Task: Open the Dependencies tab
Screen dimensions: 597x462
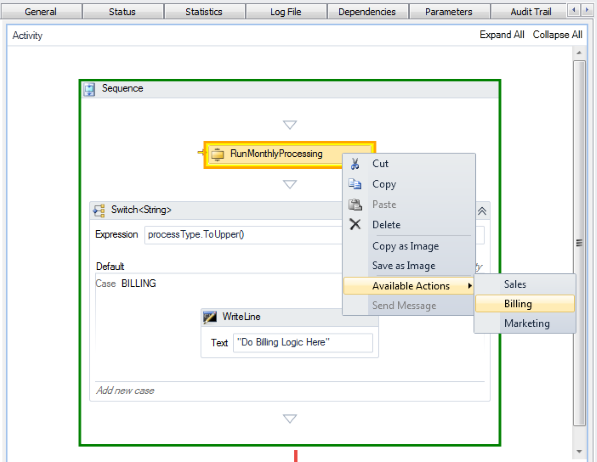Action: [367, 11]
